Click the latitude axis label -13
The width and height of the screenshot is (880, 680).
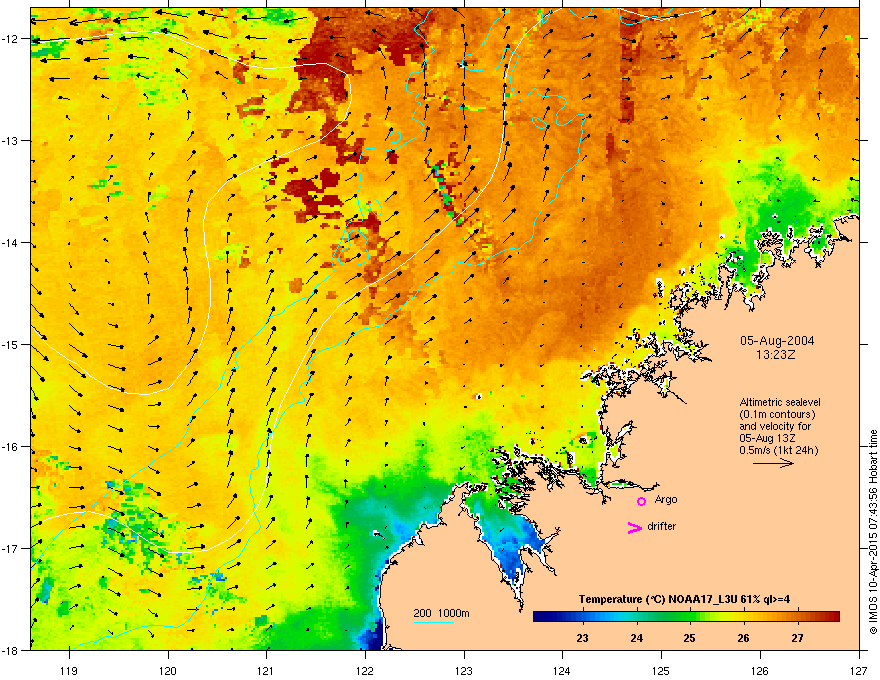pos(11,140)
